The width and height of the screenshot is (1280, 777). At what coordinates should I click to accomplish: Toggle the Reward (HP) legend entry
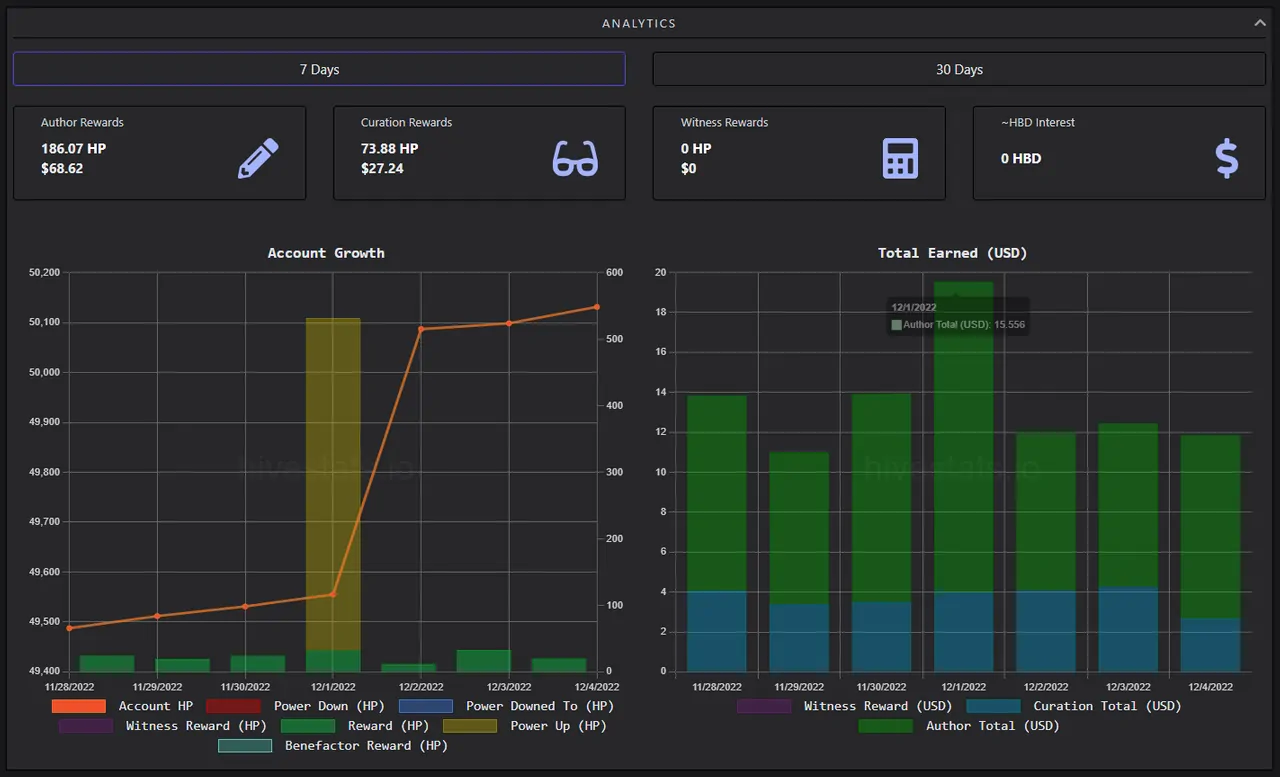355,726
